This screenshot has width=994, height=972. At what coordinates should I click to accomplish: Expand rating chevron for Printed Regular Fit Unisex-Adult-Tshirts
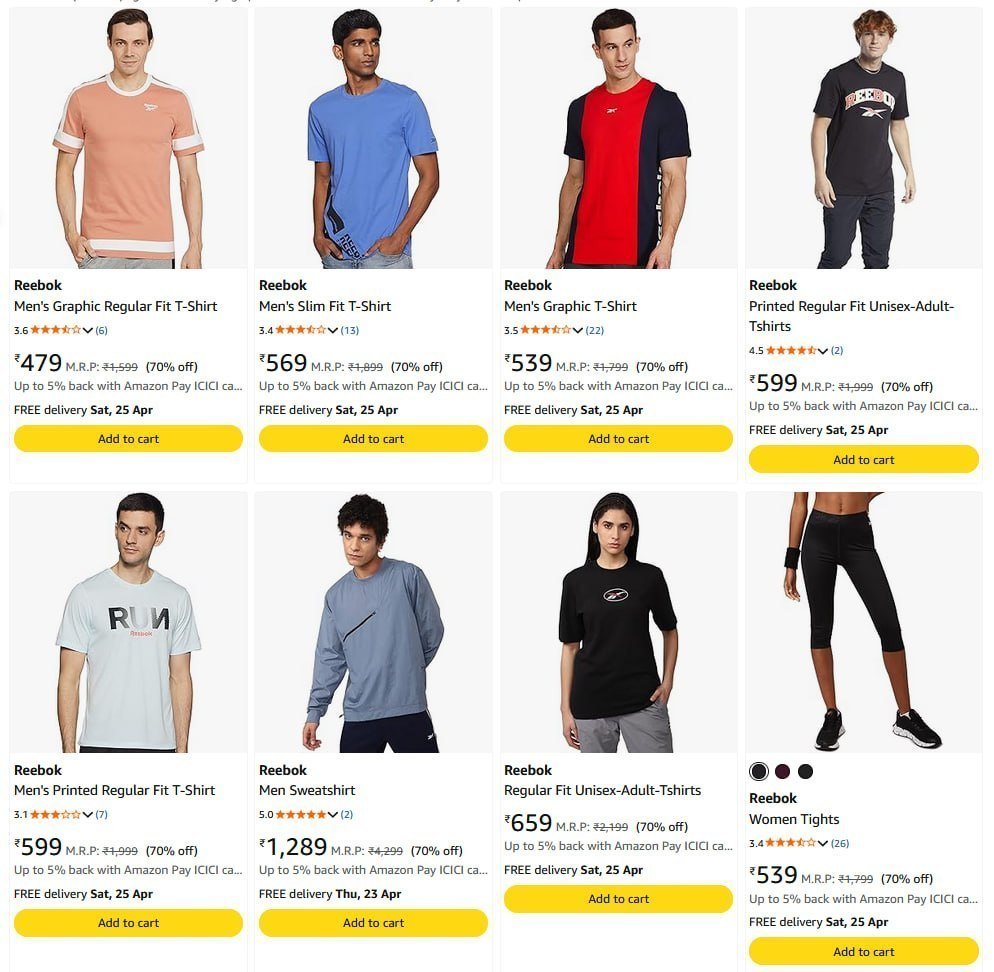[823, 351]
